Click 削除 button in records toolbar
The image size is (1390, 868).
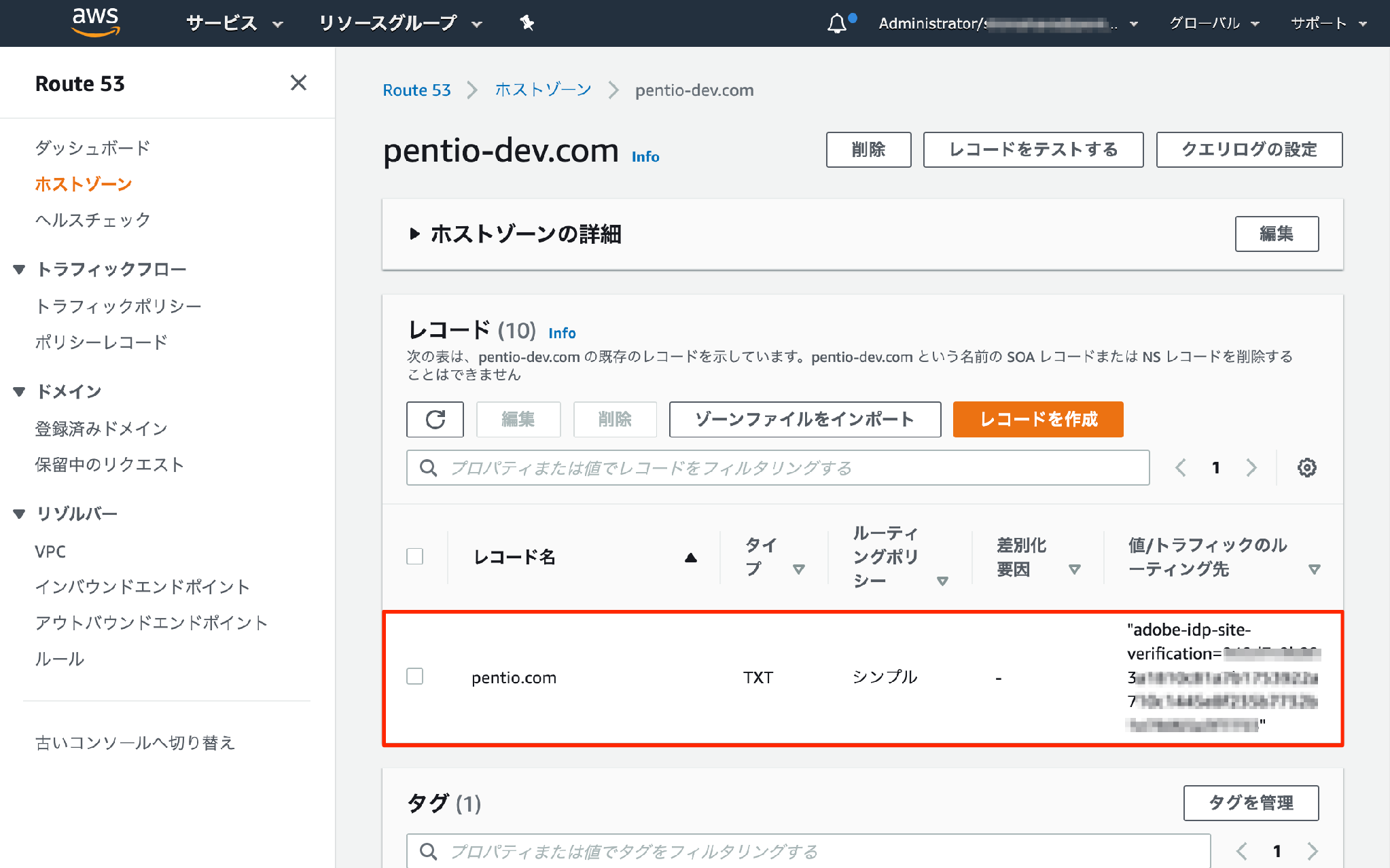(x=615, y=419)
